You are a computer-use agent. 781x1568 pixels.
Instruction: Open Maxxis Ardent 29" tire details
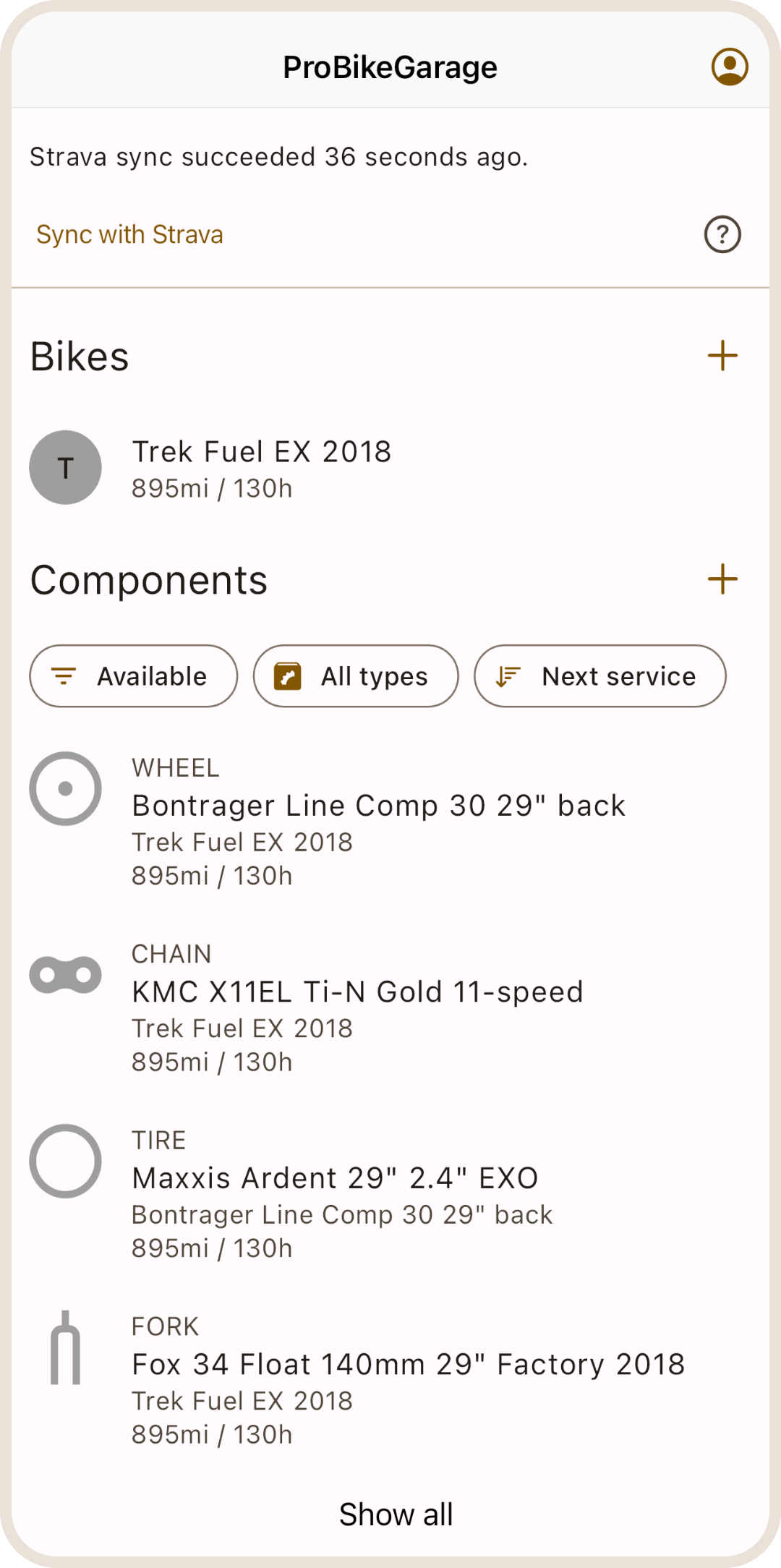[335, 1178]
